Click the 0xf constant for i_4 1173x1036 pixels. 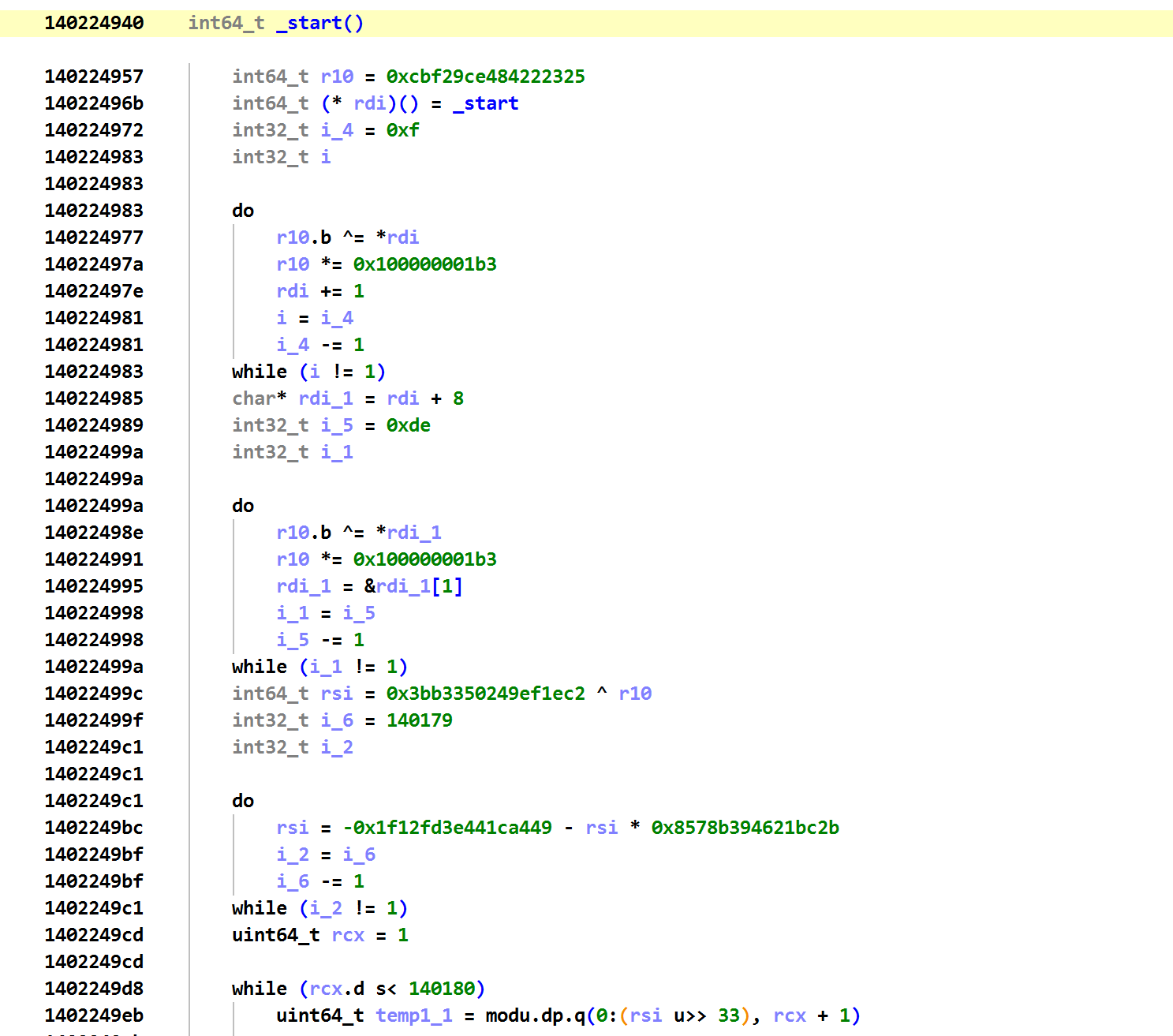(402, 130)
